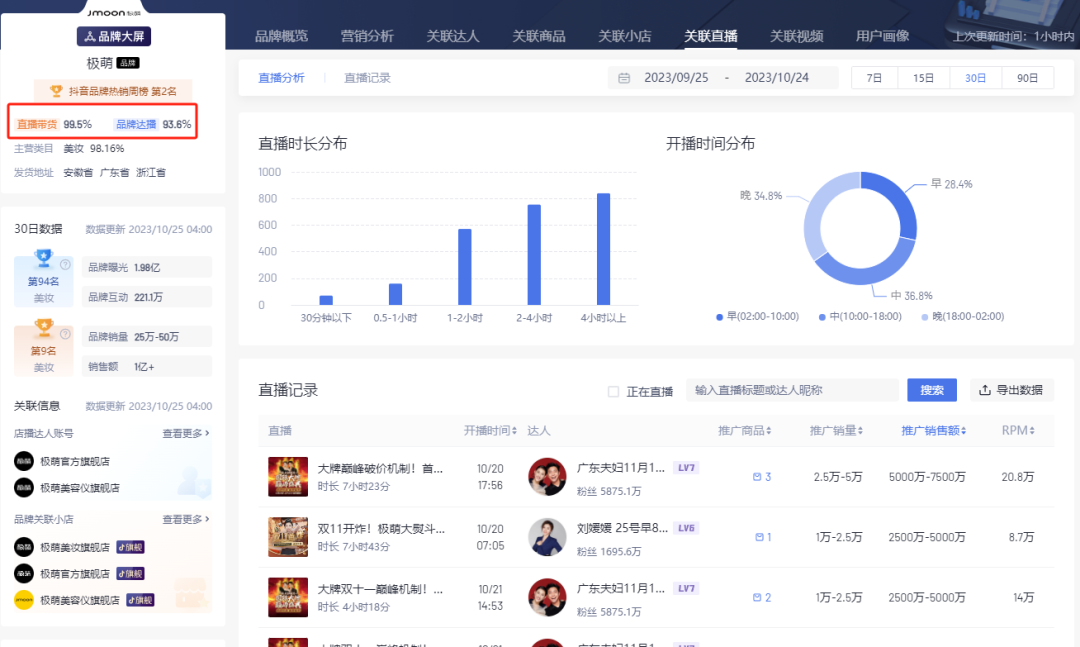Click 旗舰 badge beside 极萌官方旗舰店 shop
This screenshot has width=1080, height=647.
[x=130, y=573]
